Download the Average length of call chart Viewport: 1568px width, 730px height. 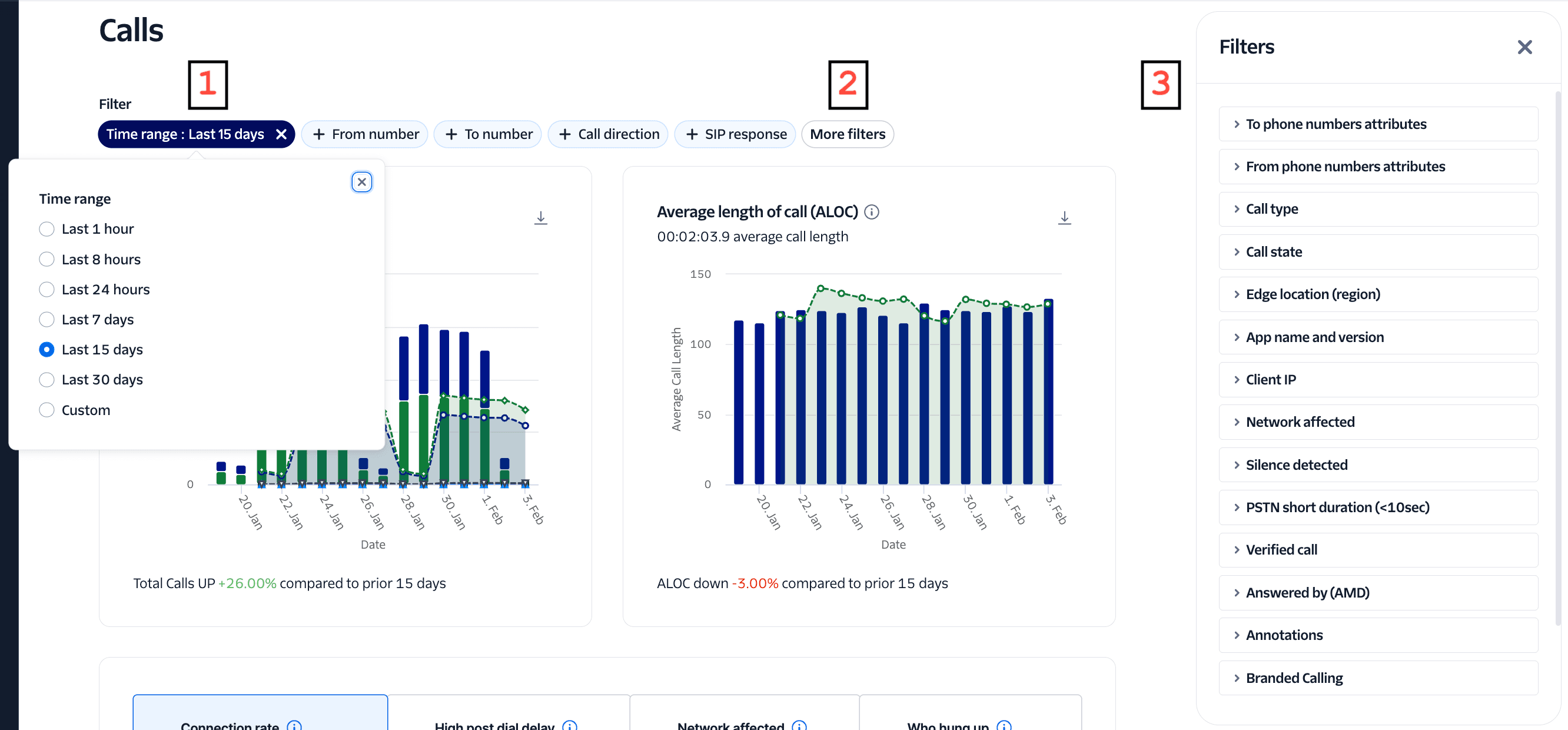pyautogui.click(x=1065, y=217)
